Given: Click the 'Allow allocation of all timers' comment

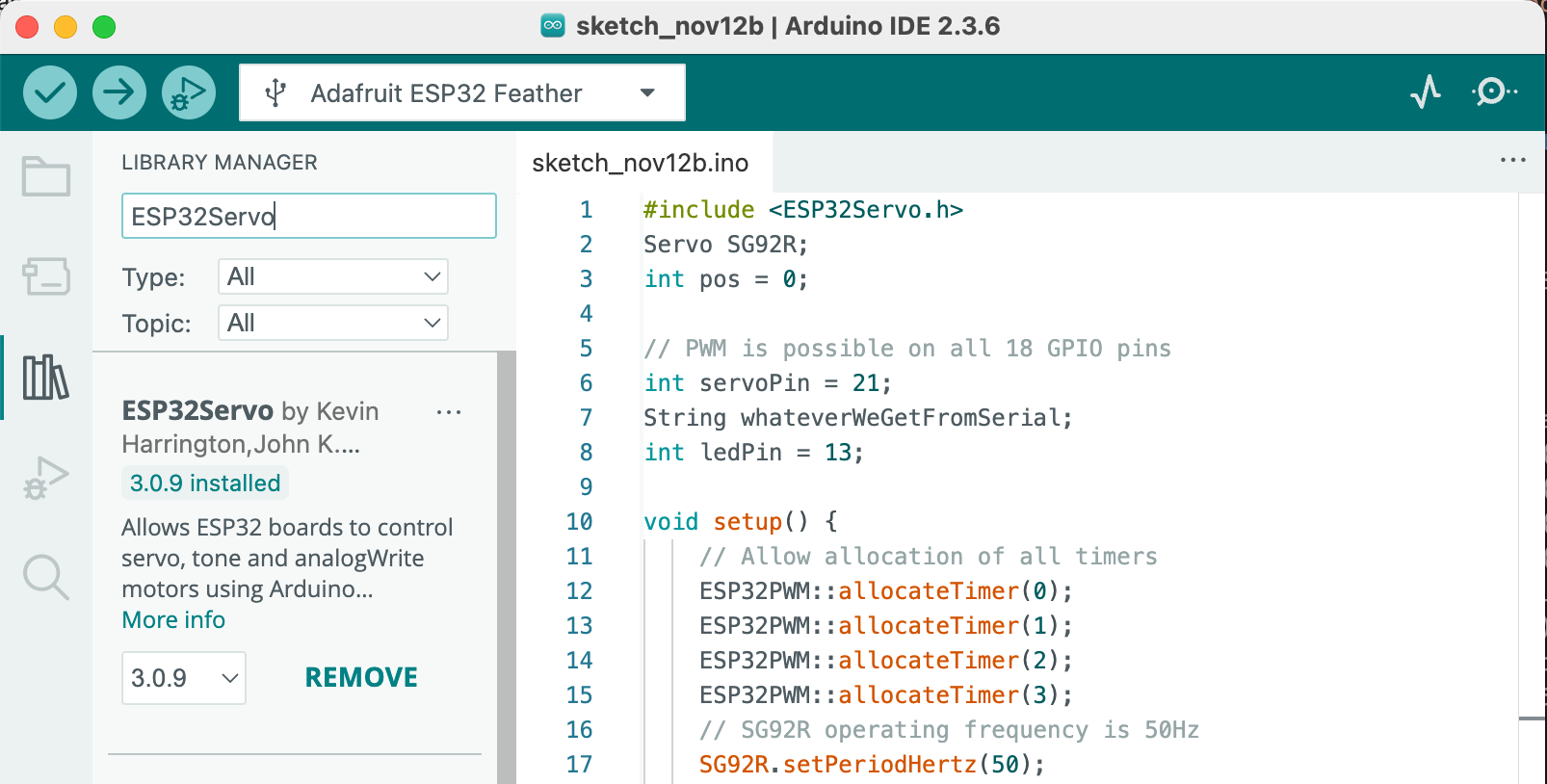Looking at the screenshot, I should pos(929,557).
